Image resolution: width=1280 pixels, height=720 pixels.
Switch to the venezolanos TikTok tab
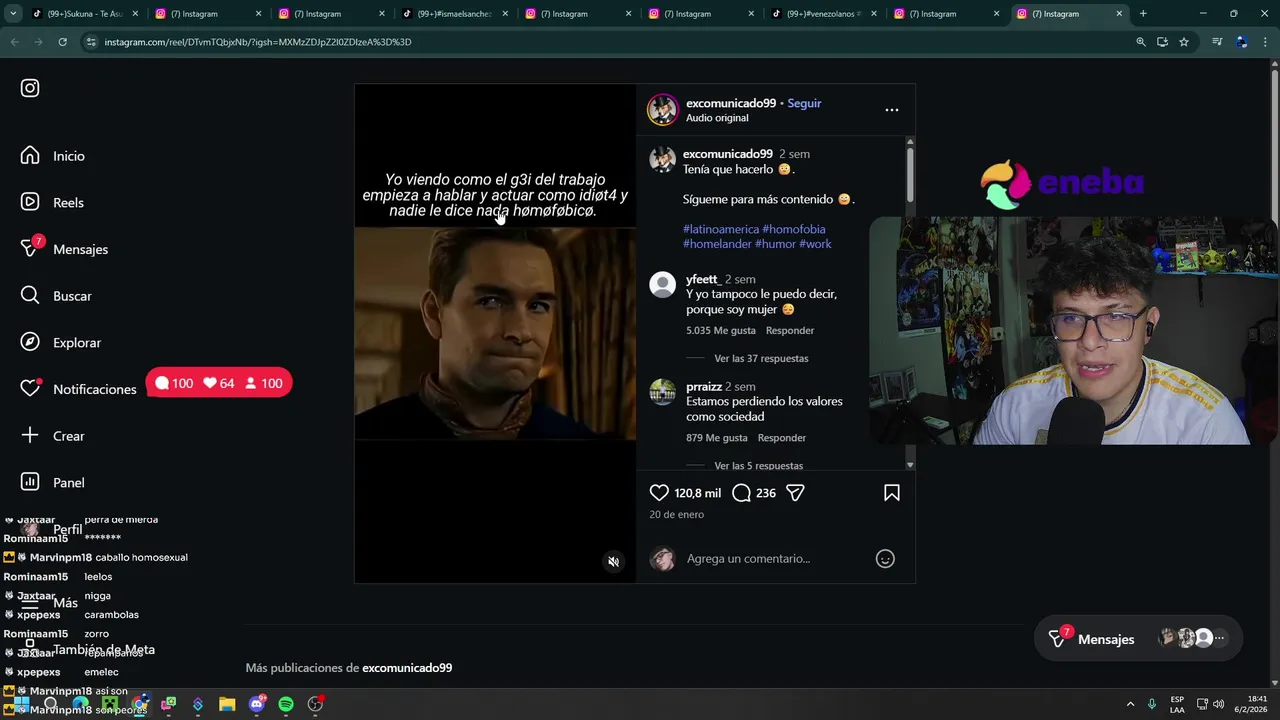824,14
